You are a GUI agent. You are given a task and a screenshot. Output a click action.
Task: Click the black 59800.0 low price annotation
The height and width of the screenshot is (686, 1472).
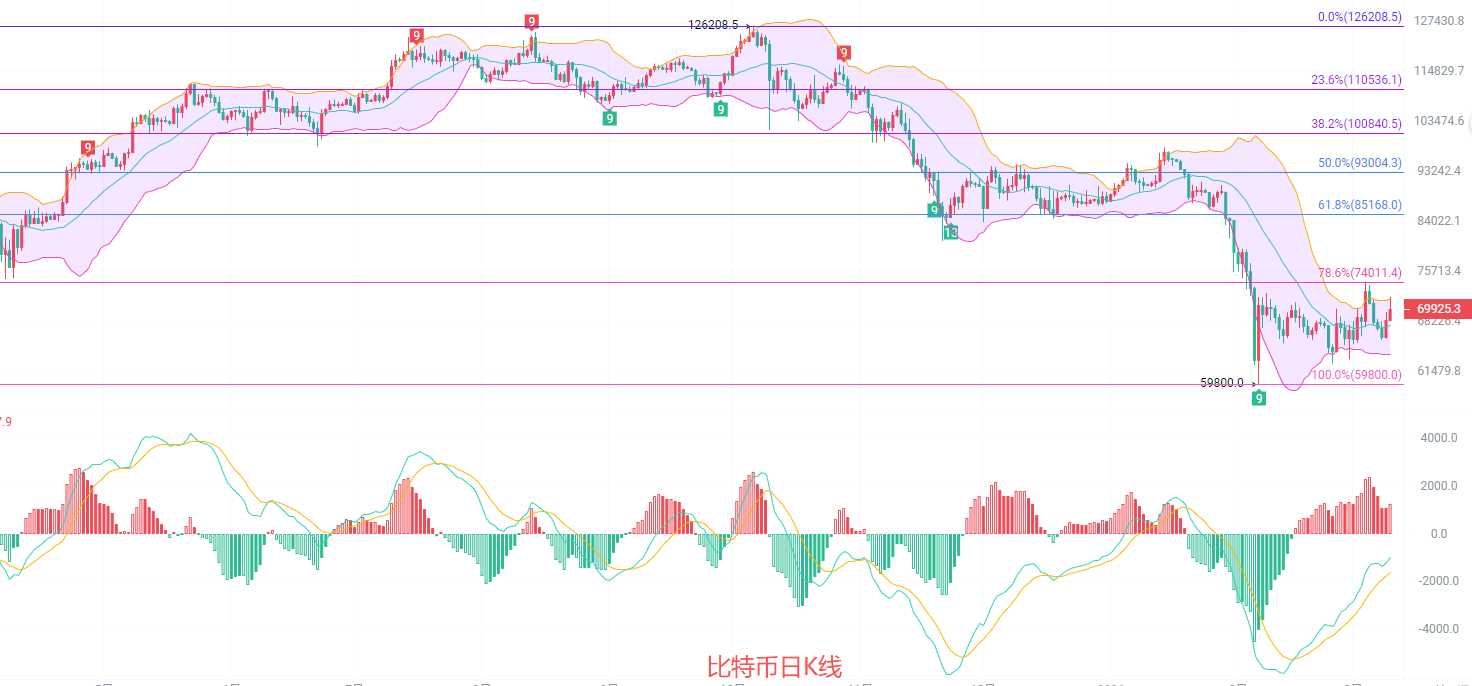[1221, 382]
